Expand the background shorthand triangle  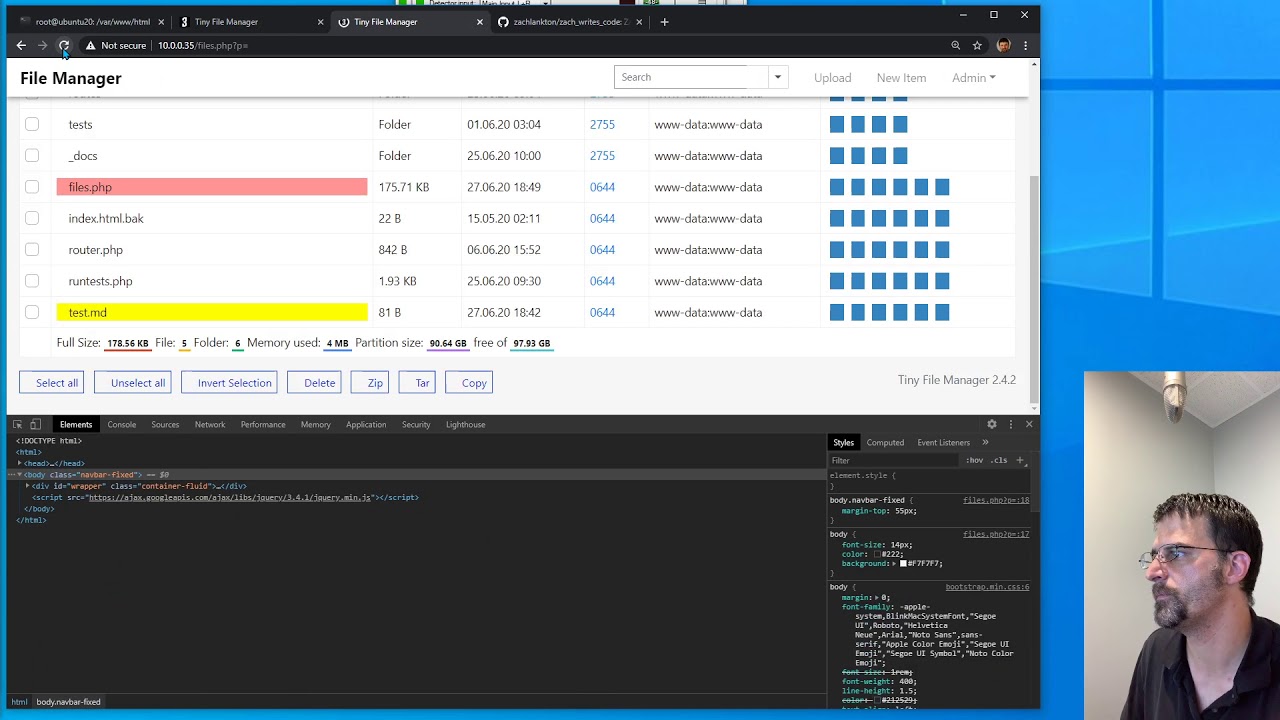[x=896, y=563]
